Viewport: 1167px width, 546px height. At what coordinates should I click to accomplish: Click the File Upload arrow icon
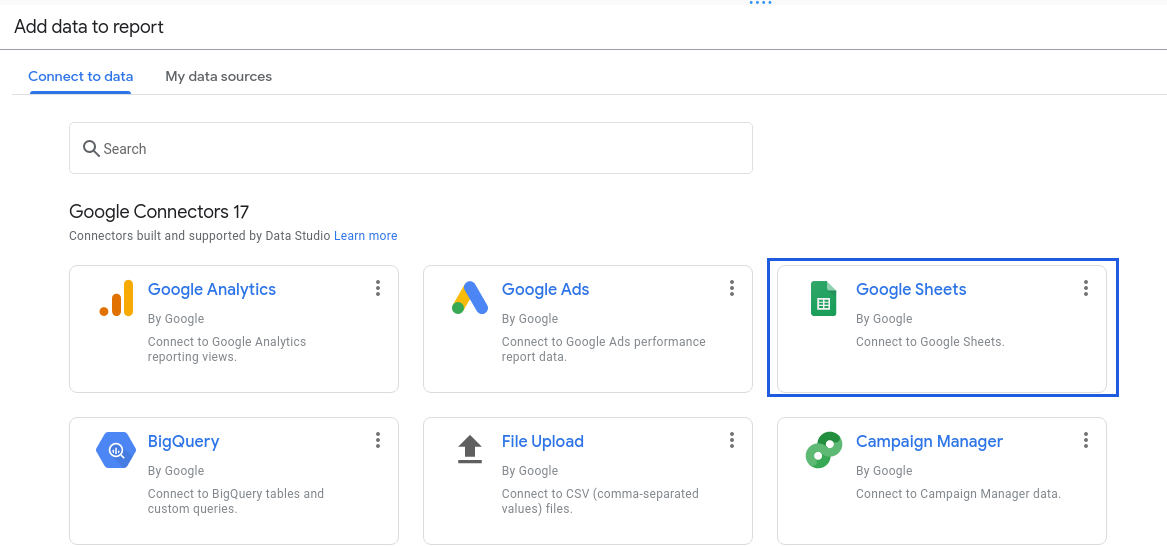tap(470, 449)
